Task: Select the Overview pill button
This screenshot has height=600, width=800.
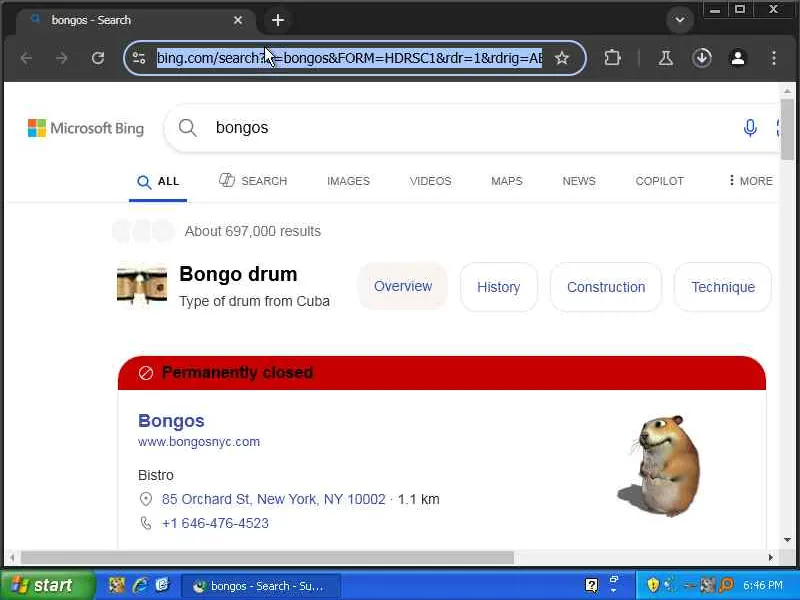Action: 403,286
